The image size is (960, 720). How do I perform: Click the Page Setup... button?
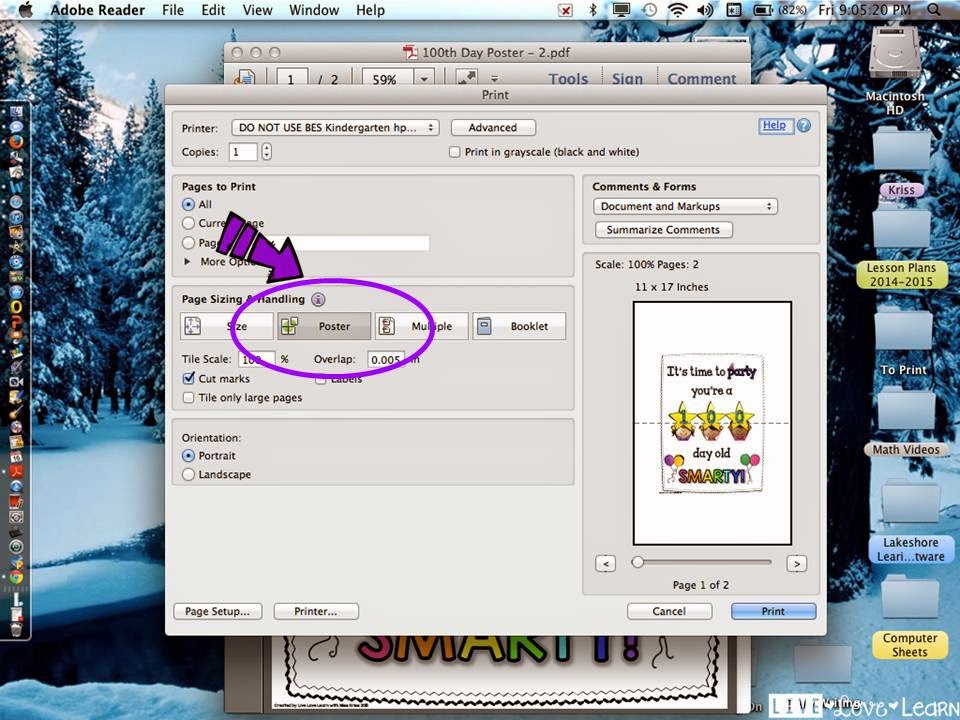[x=217, y=611]
